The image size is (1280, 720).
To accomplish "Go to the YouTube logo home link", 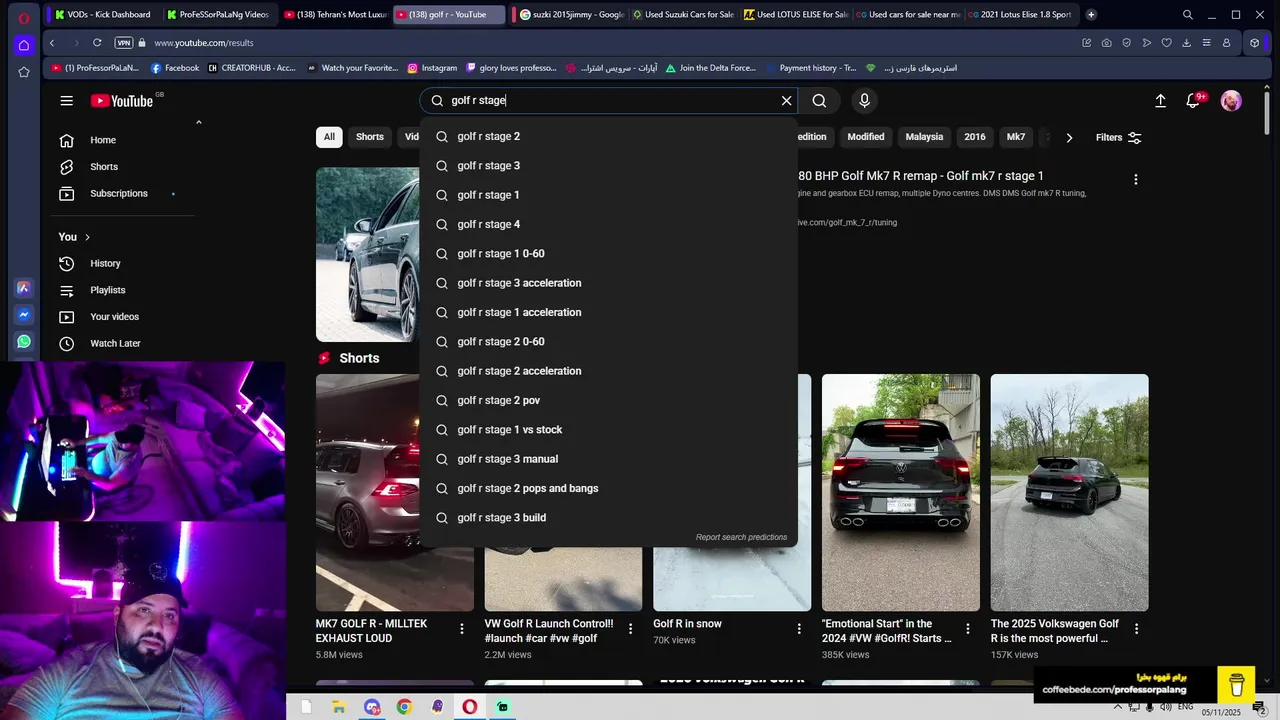I will pos(122,101).
